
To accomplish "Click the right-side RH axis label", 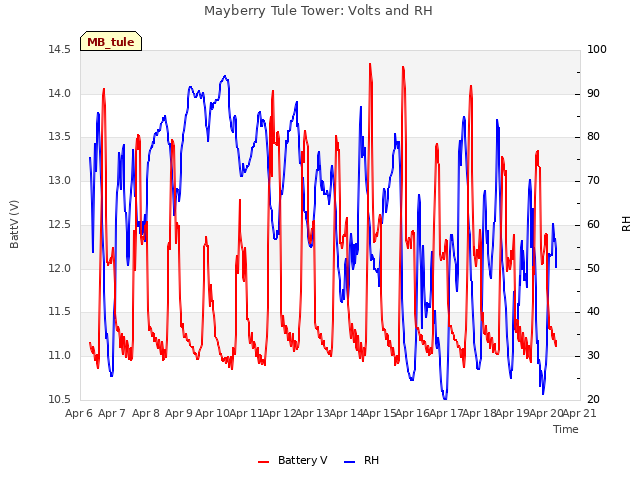I will tap(626, 224).
